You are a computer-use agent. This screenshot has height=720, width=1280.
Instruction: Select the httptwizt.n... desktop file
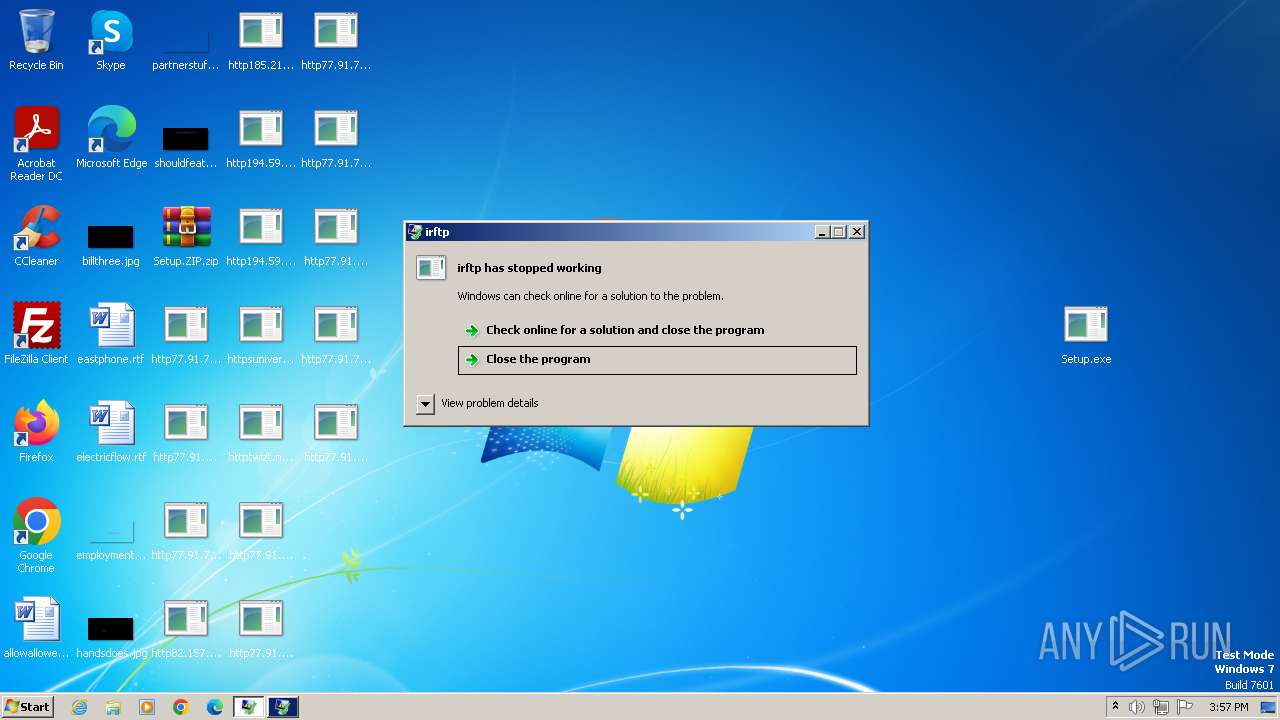[x=261, y=432]
